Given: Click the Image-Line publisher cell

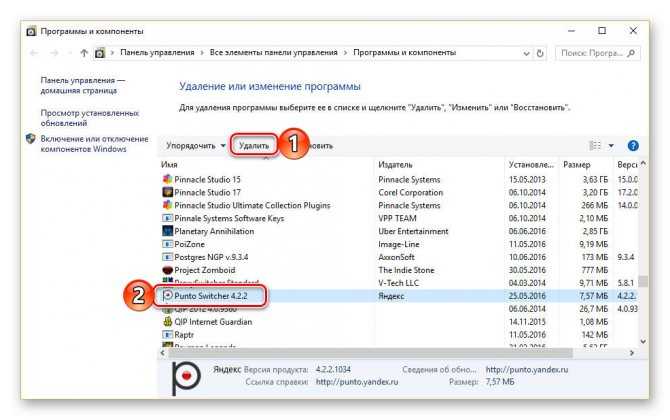Looking at the screenshot, I should pyautogui.click(x=399, y=244).
